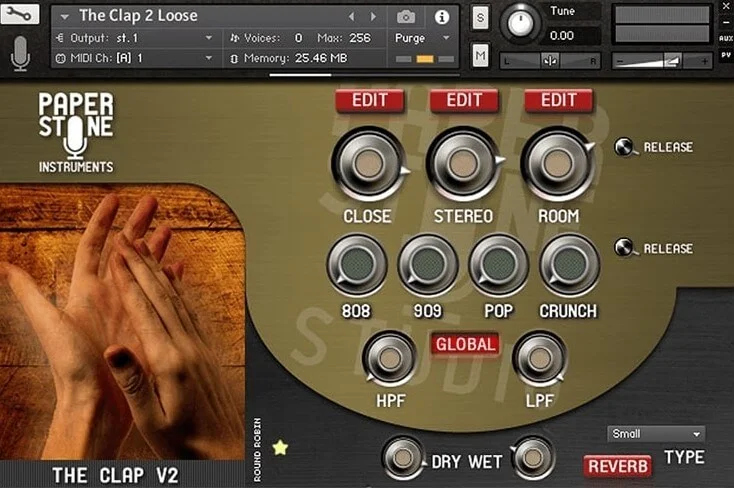Minimize the instrument header view

tap(726, 22)
